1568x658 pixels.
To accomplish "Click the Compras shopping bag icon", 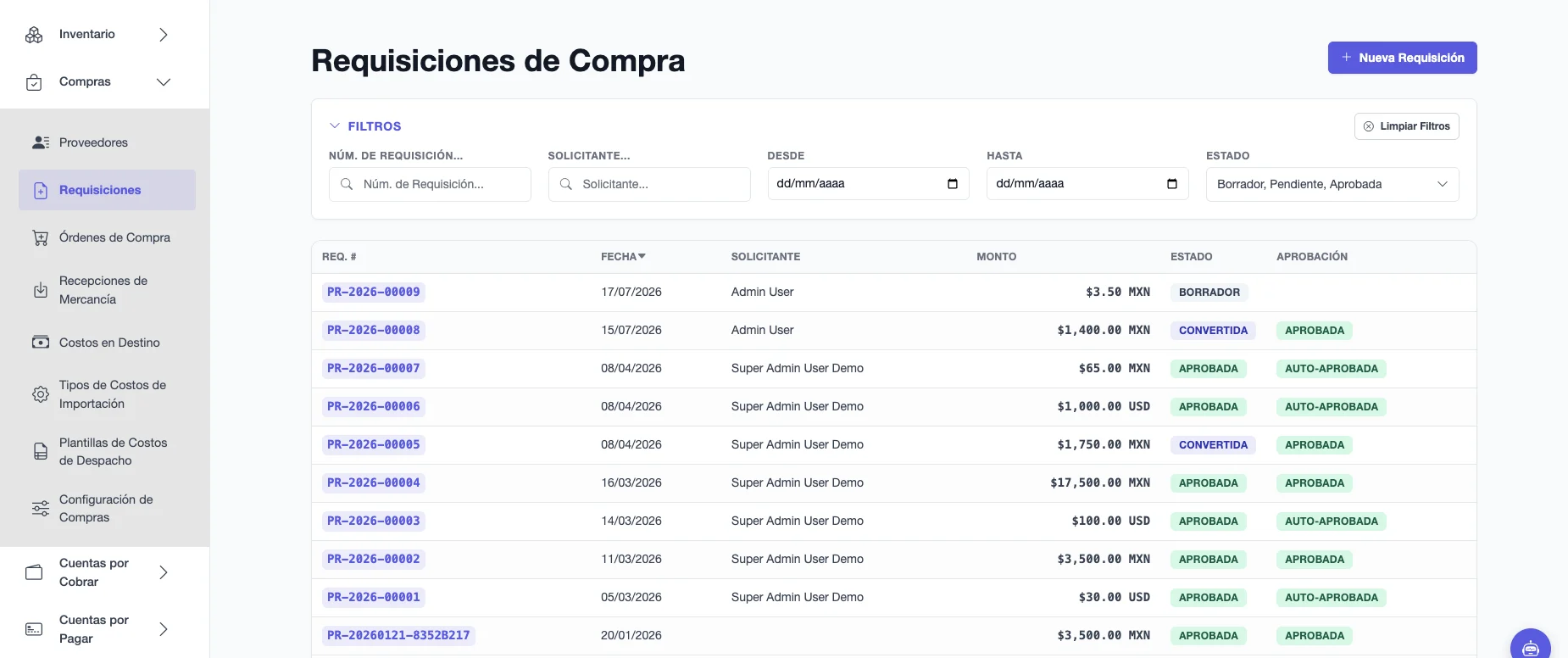I will click(x=34, y=82).
